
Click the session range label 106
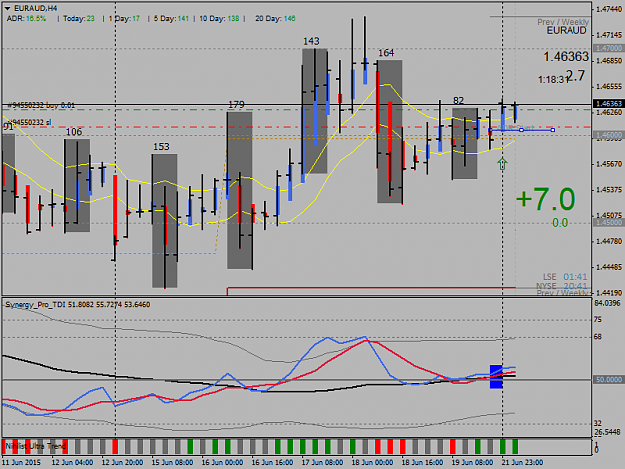tap(74, 132)
